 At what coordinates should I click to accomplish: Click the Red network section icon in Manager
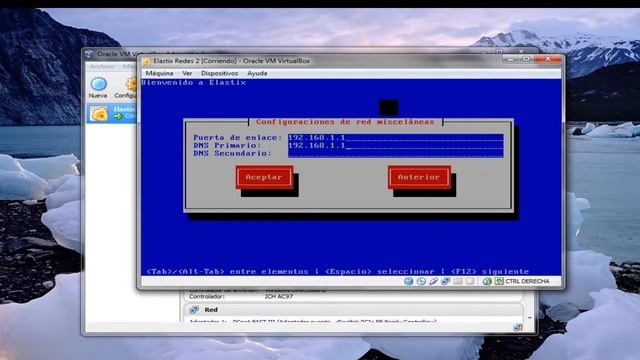[x=194, y=310]
